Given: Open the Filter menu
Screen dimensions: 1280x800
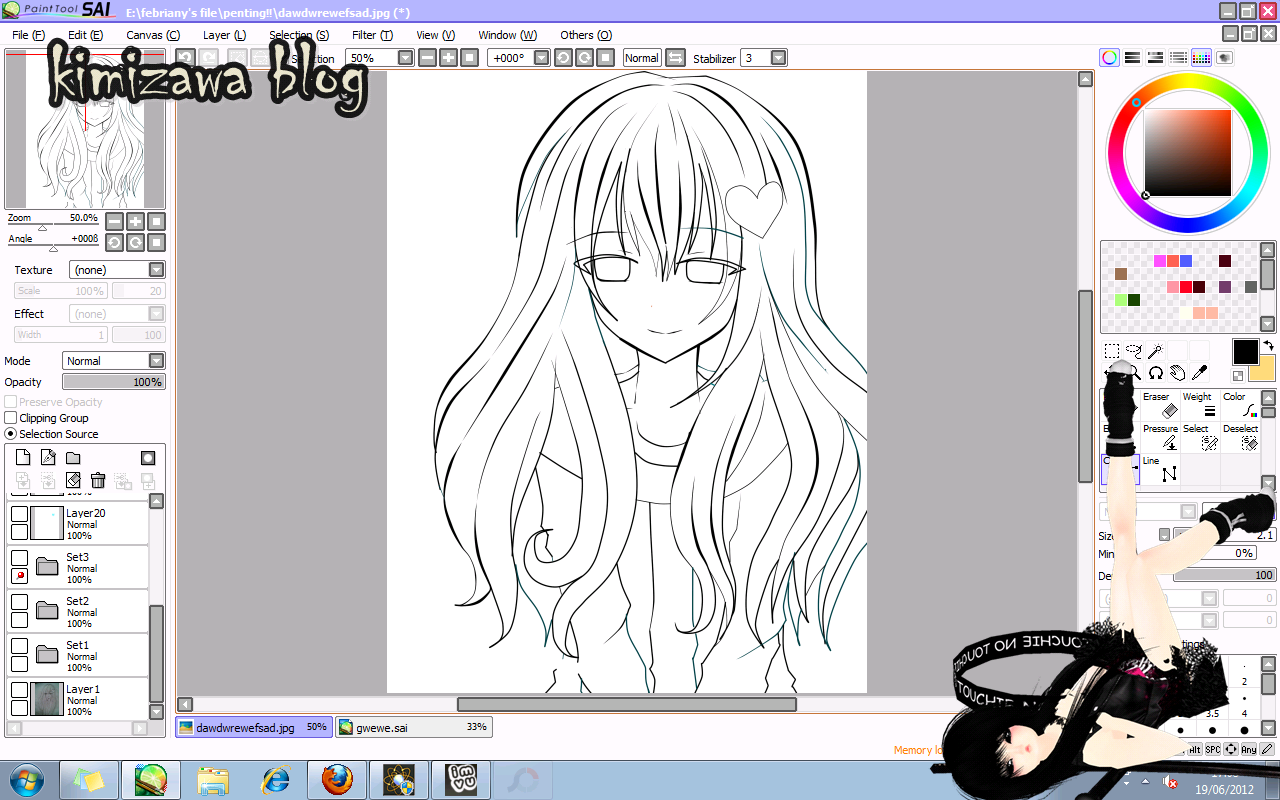Looking at the screenshot, I should click(371, 35).
